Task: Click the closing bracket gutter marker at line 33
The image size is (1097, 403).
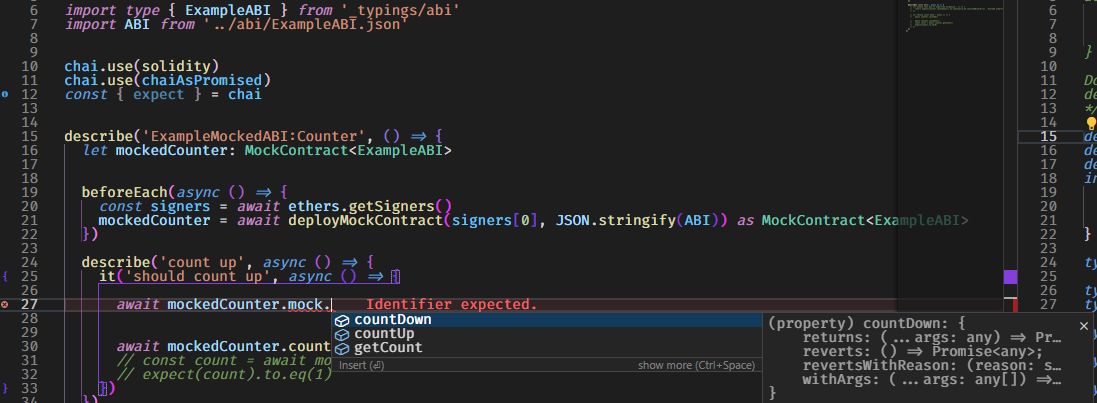Action: (x=5, y=388)
